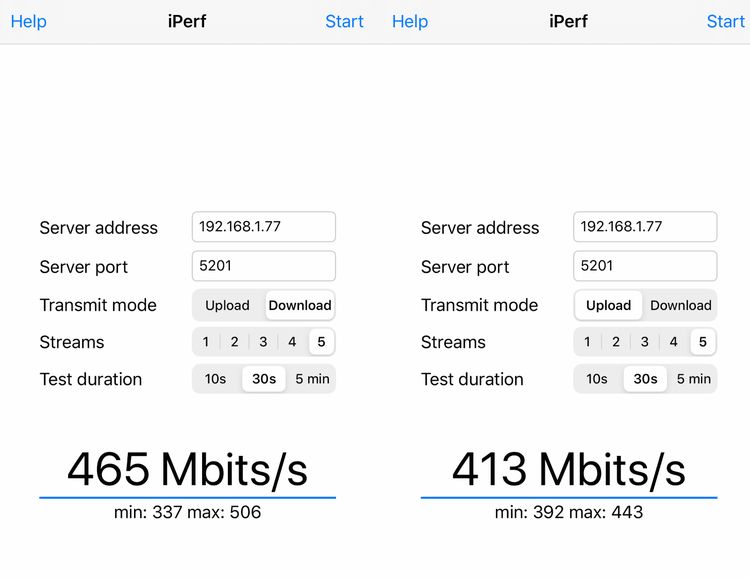Image resolution: width=750 pixels, height=578 pixels.
Task: Choose Download mode in the 465 Mbits/s panel
Action: (300, 305)
